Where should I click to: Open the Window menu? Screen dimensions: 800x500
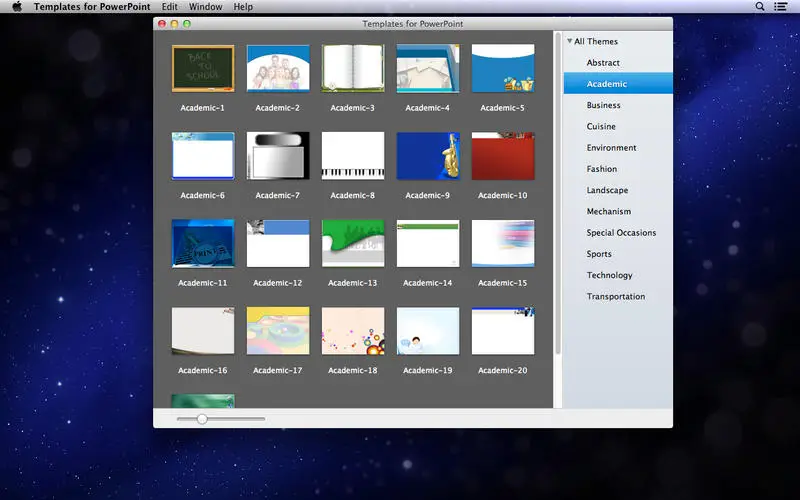pos(205,7)
